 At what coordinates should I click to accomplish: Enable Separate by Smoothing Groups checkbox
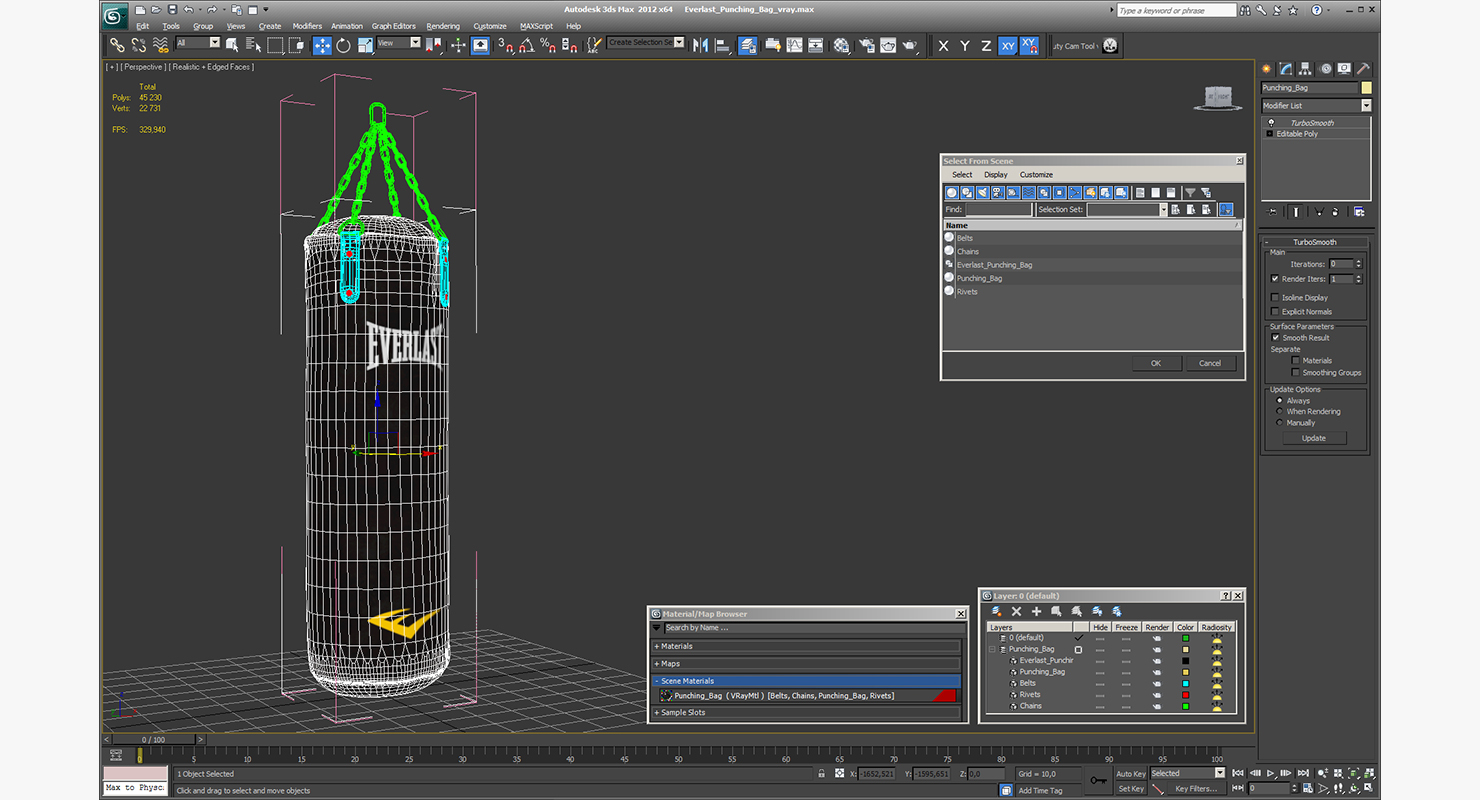1295,372
